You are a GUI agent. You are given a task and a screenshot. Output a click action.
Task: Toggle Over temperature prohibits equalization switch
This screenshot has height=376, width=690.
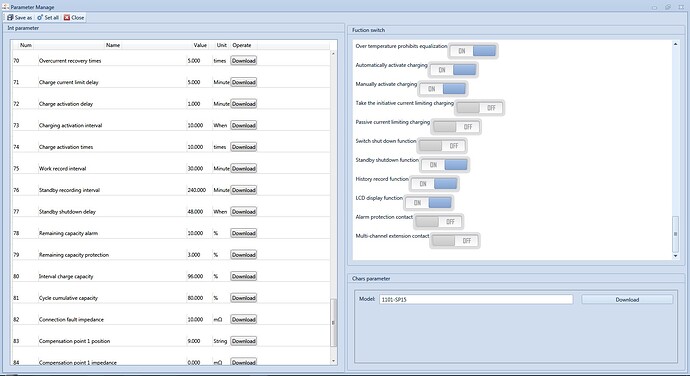pos(473,51)
